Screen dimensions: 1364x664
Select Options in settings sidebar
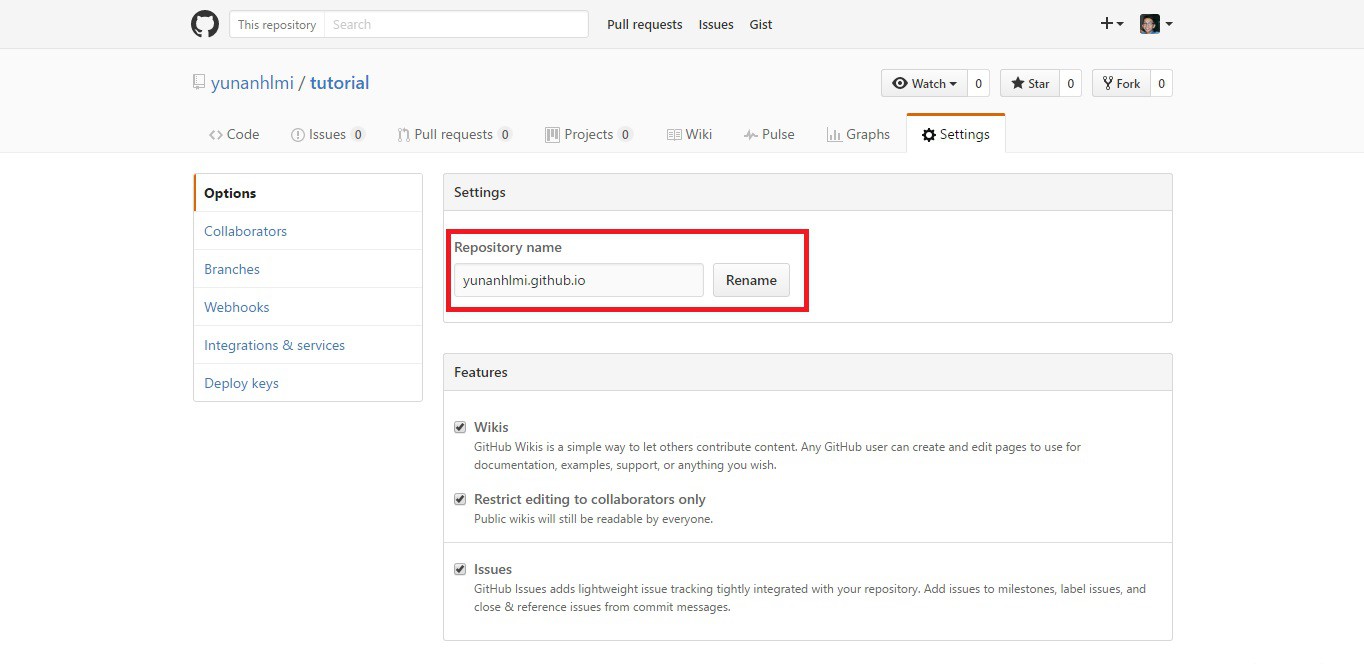[x=308, y=193]
